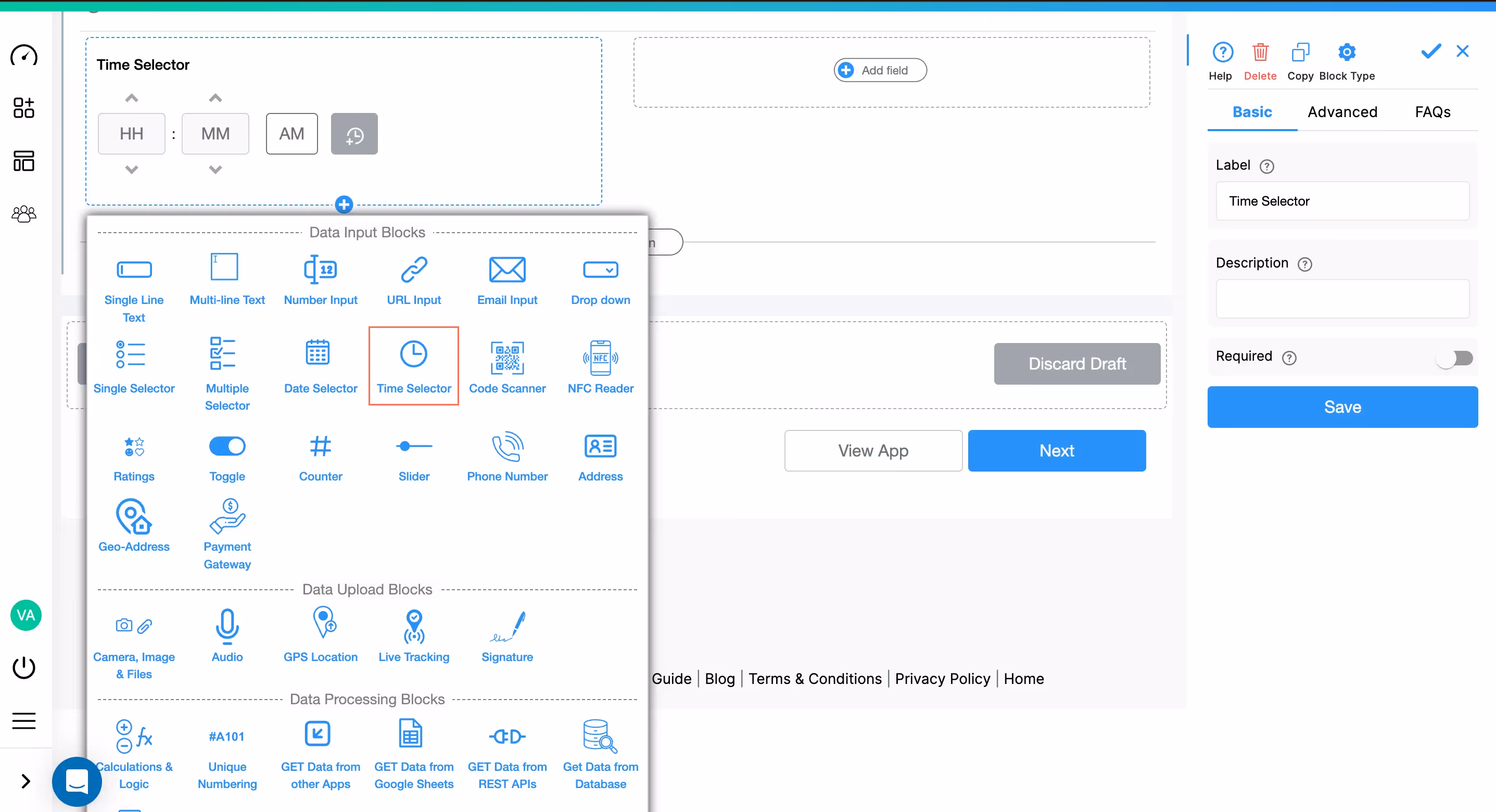Decrease minutes with down chevron
Viewport: 1496px width, 812px height.
tap(215, 170)
